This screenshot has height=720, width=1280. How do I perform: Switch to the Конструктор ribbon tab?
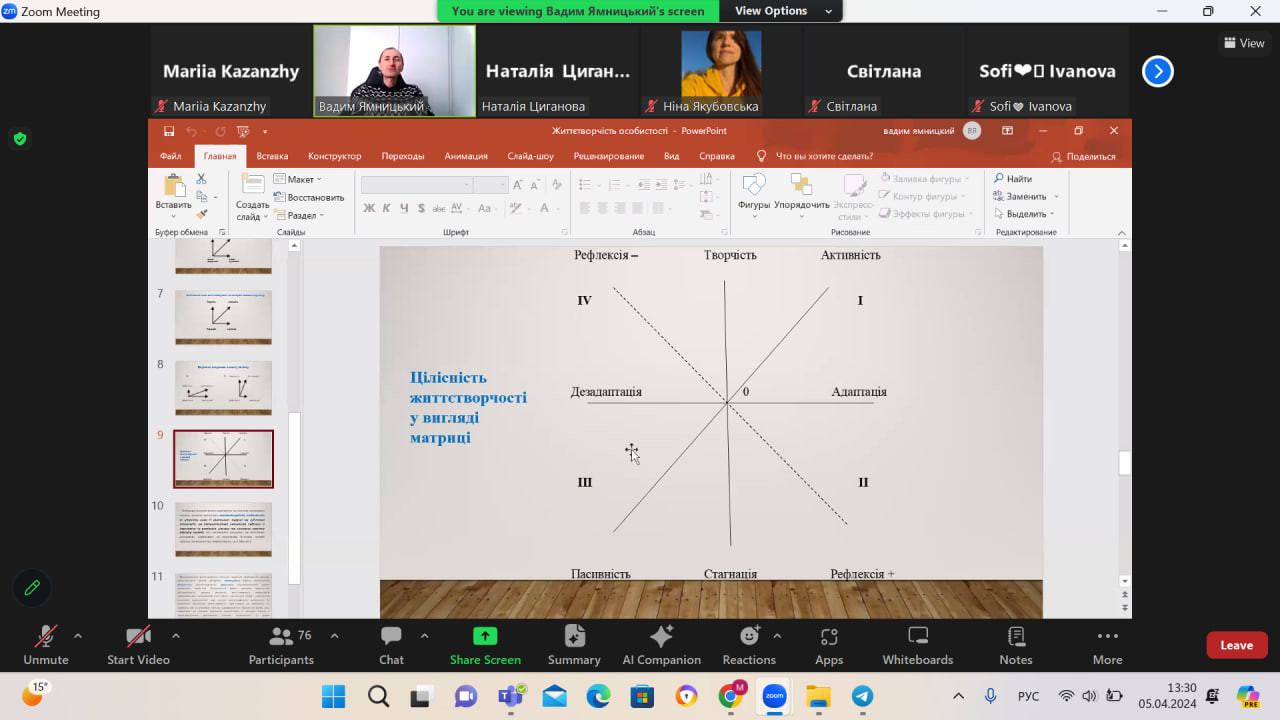pyautogui.click(x=335, y=156)
